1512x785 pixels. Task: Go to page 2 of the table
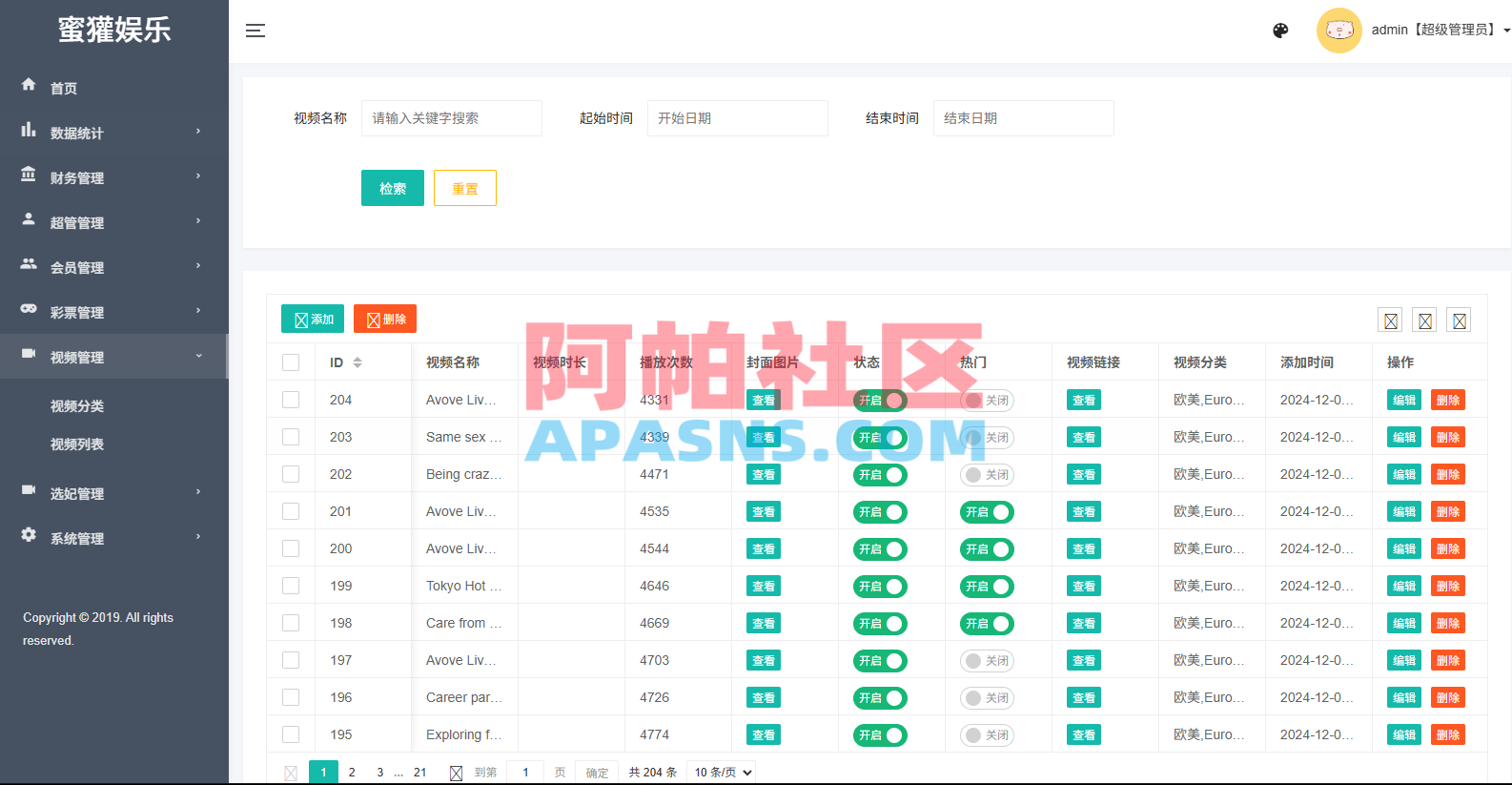point(352,773)
